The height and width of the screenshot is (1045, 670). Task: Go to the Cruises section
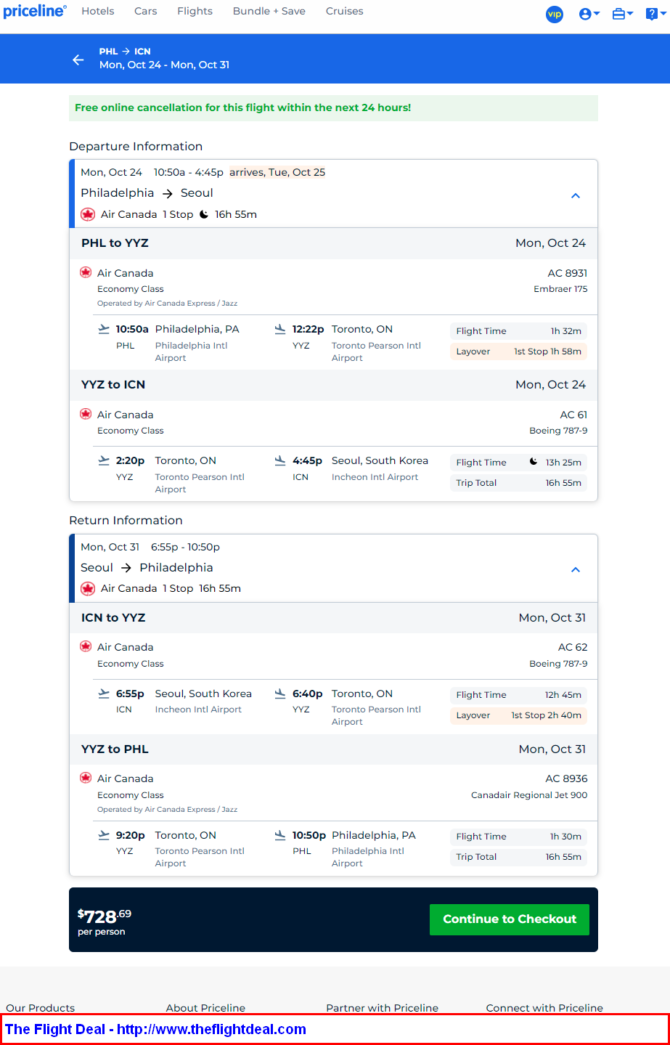coord(344,11)
